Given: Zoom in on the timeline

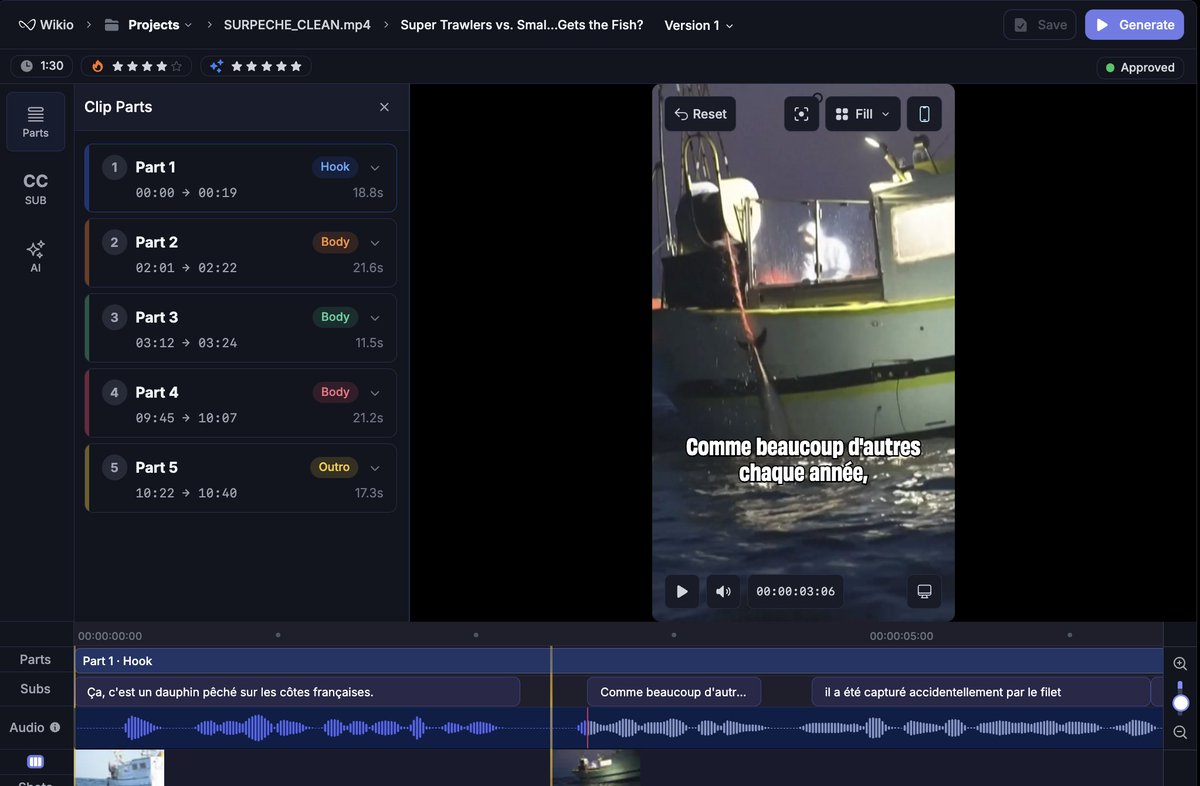Looking at the screenshot, I should tap(1180, 664).
